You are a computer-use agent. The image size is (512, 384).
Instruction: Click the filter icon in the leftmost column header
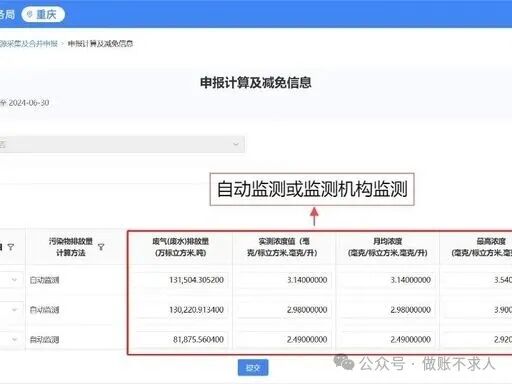(x=11, y=247)
